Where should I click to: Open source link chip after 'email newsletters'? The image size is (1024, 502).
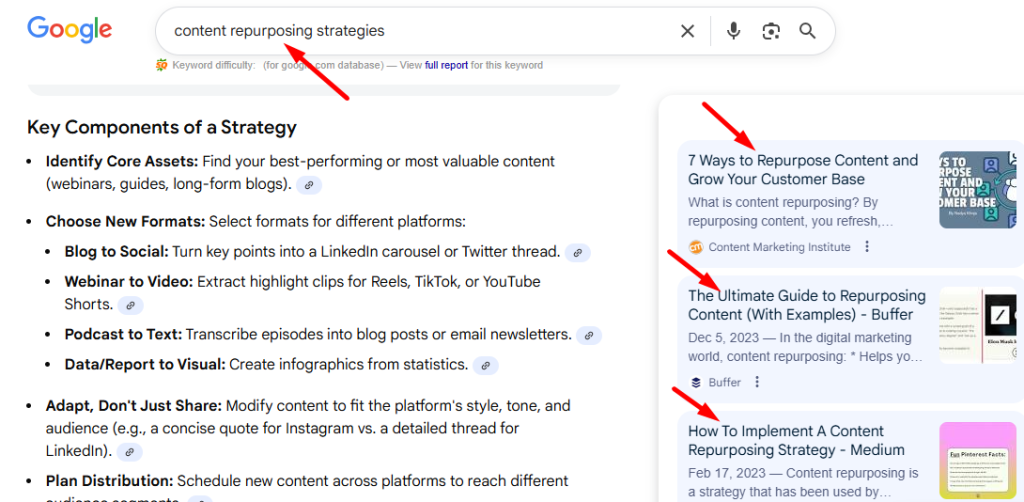[x=590, y=335]
